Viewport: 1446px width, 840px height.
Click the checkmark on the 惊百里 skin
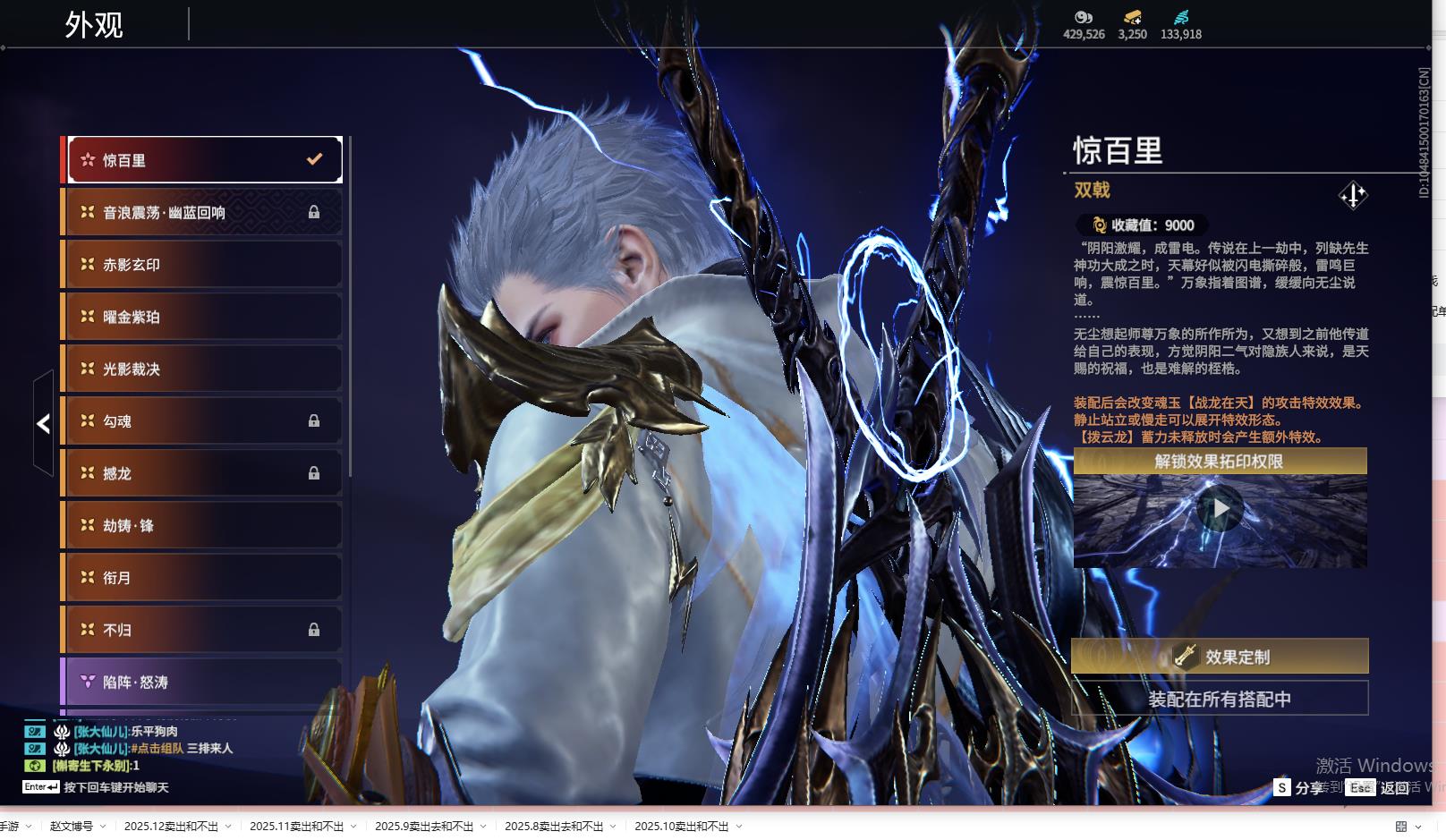(314, 159)
